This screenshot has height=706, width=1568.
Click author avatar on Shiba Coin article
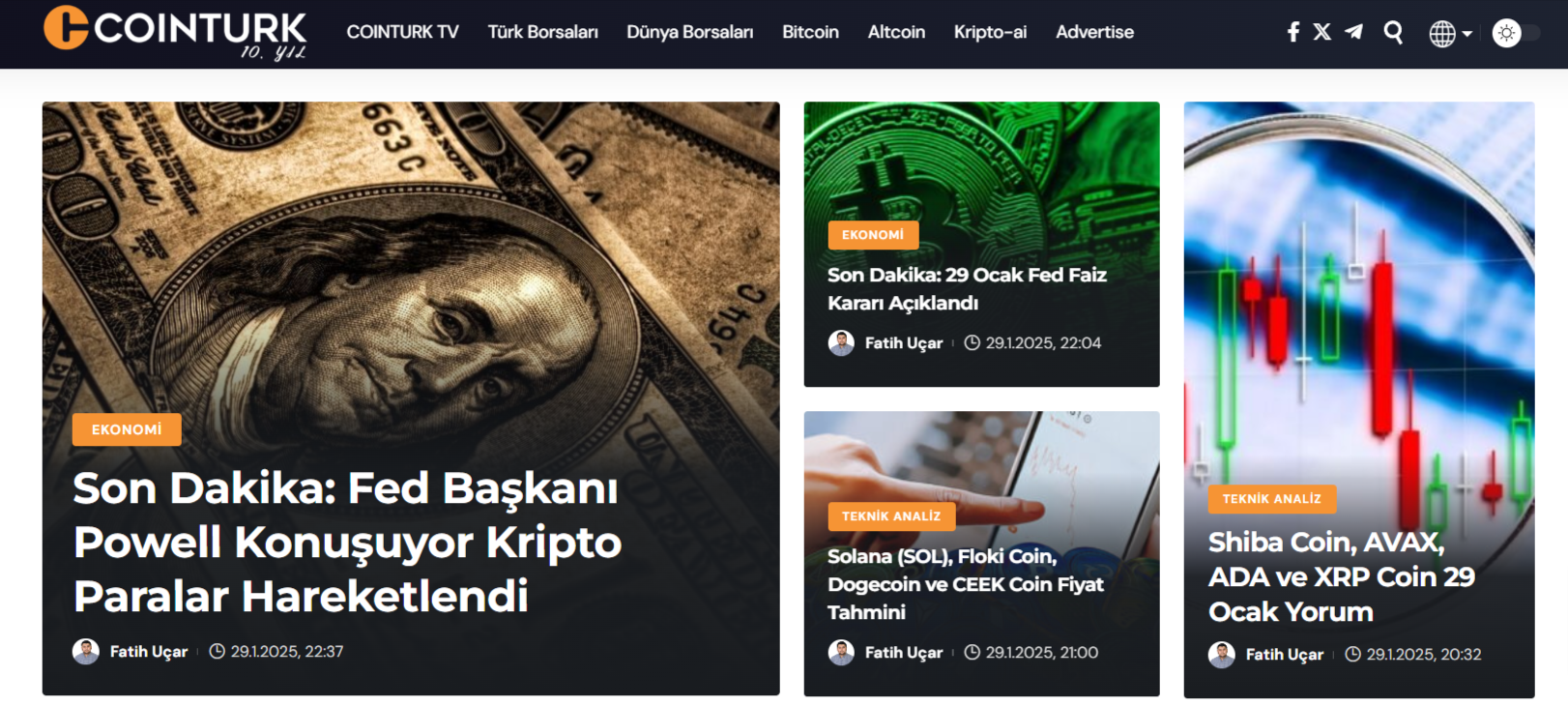click(x=1222, y=655)
